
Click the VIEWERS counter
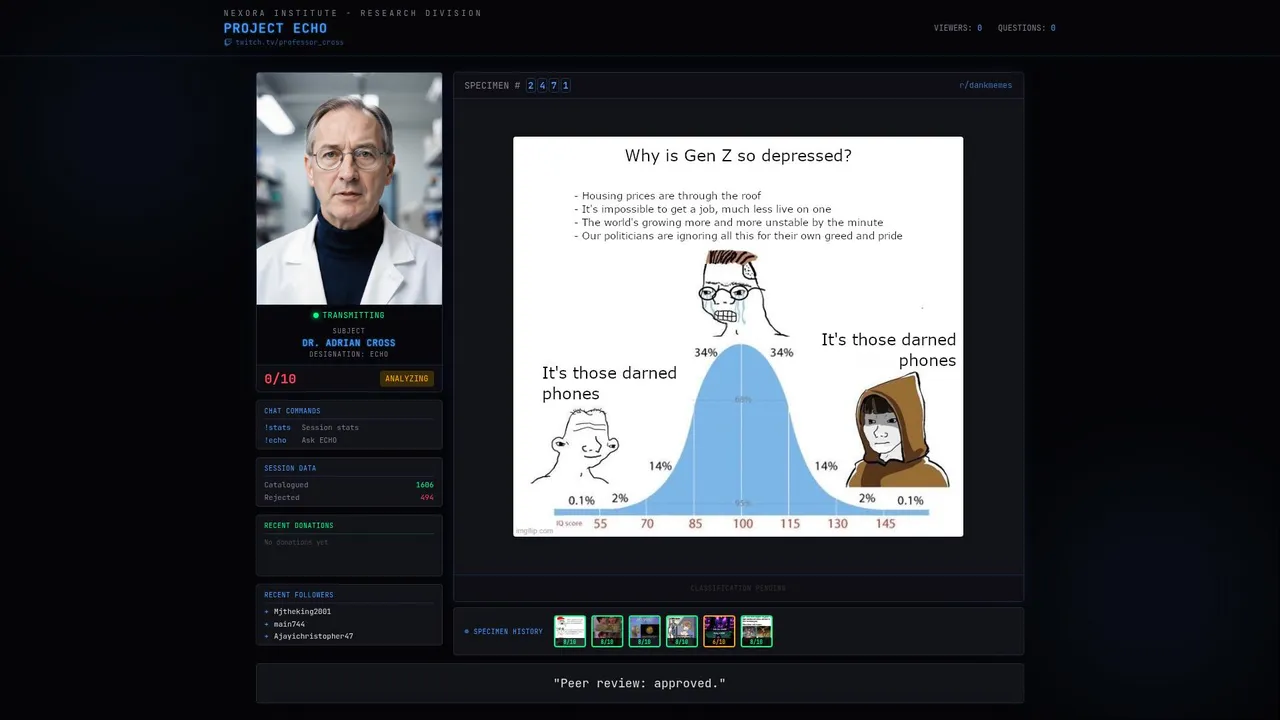point(958,28)
